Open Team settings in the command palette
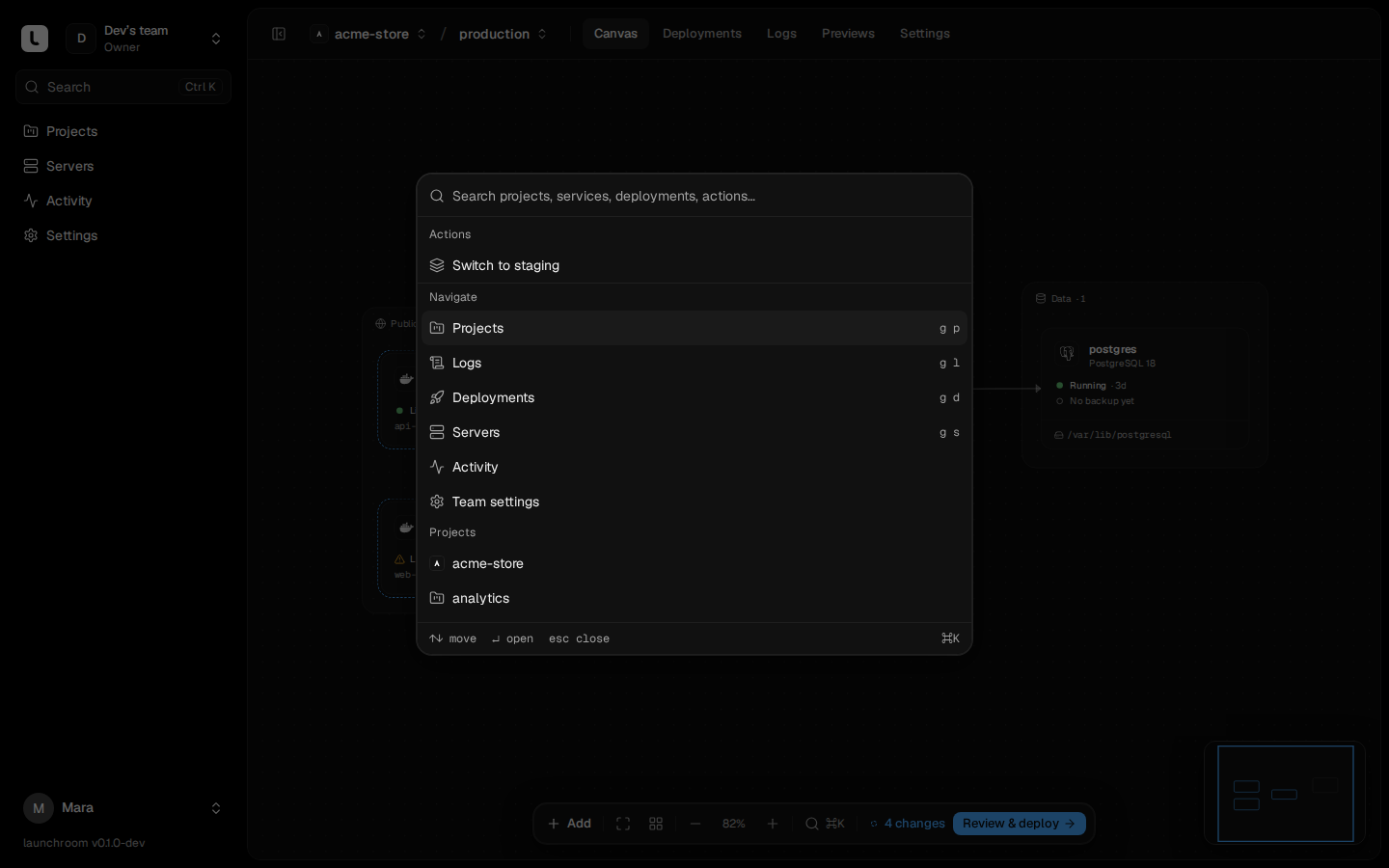1389x868 pixels. click(694, 502)
